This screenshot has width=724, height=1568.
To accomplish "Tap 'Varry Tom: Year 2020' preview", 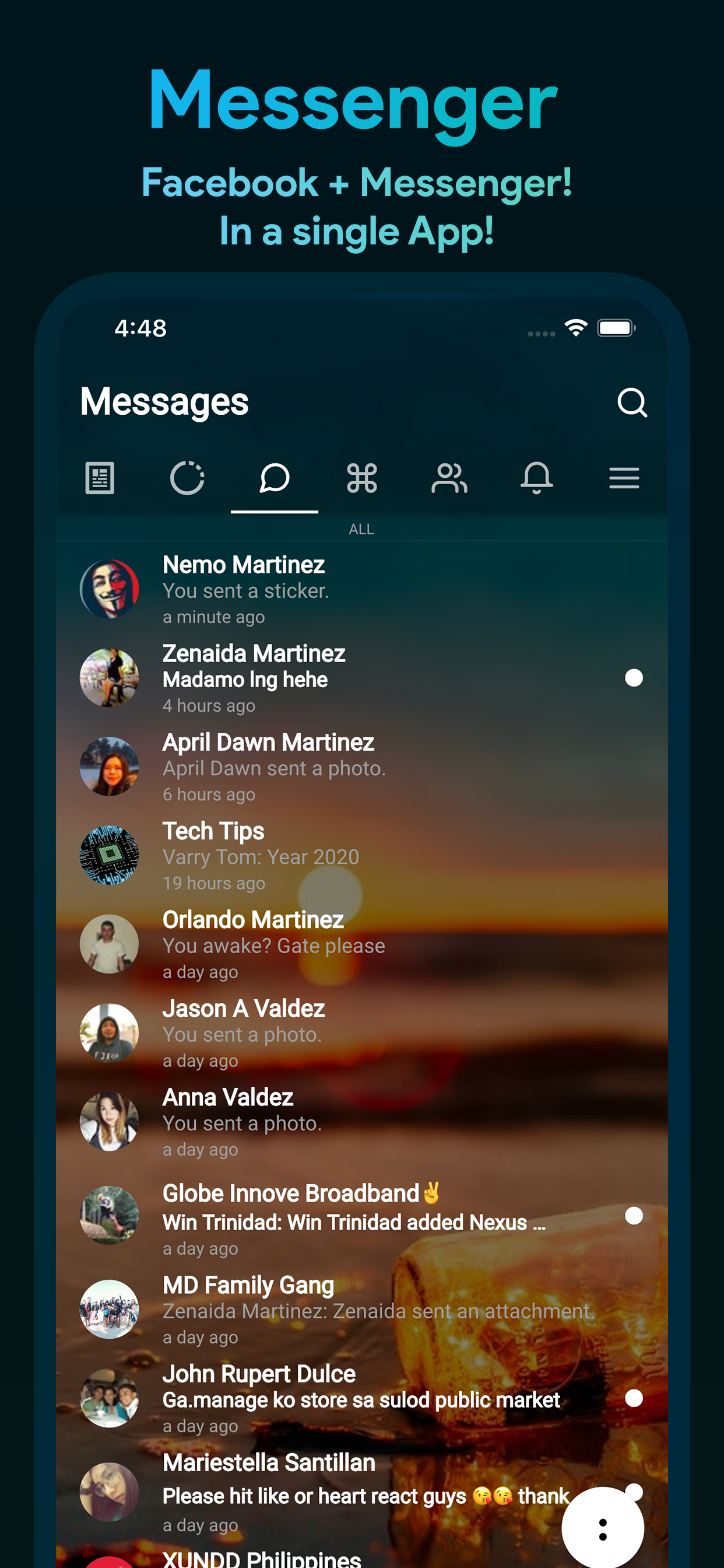I will 261,857.
